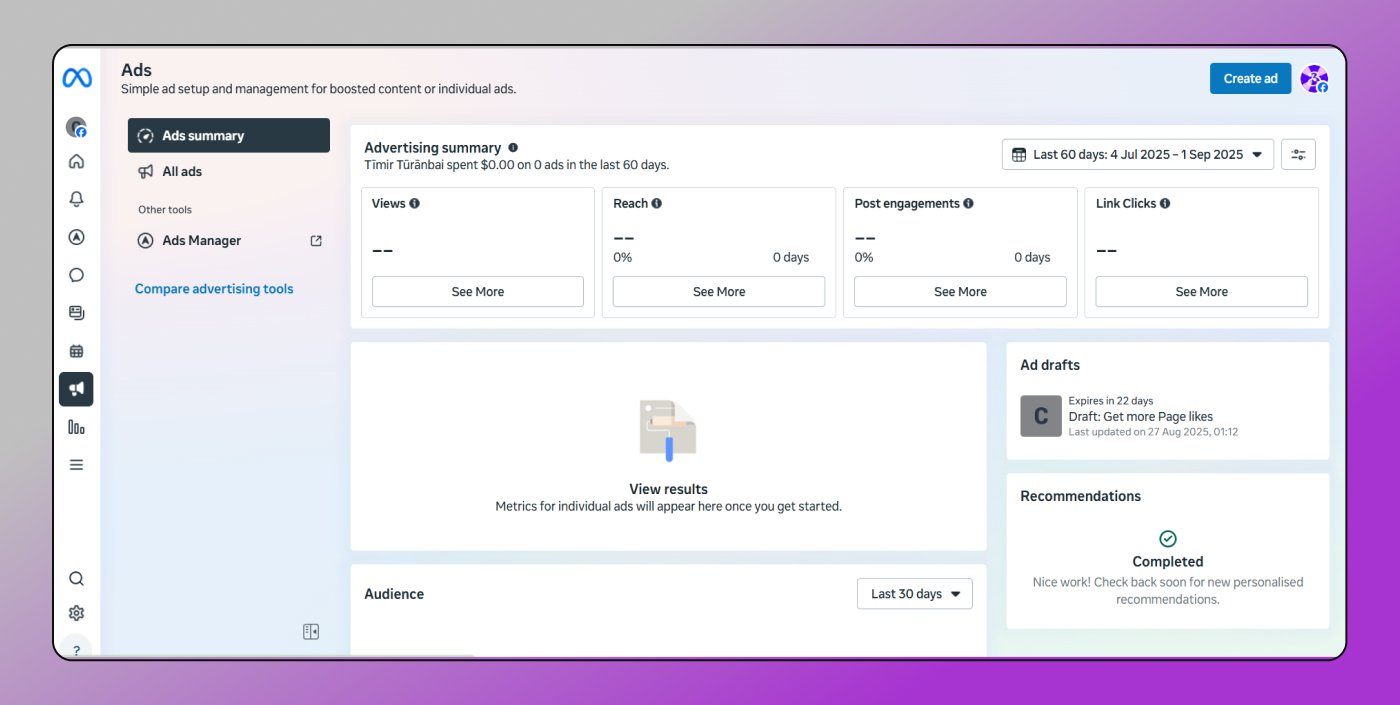
Task: Open All tools hamburger icon
Action: 76,465
